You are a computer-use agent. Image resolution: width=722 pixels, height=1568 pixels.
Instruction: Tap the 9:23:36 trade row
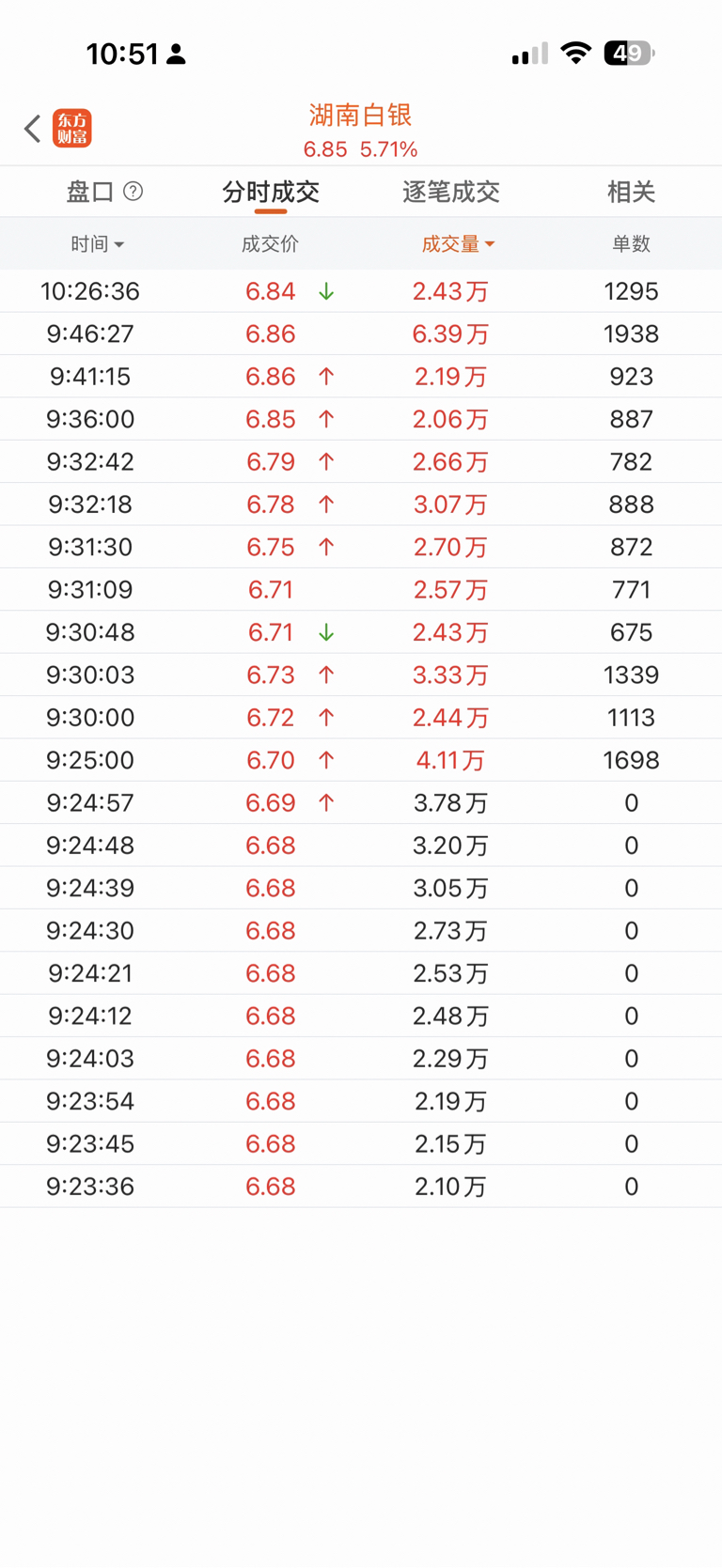point(361,1187)
